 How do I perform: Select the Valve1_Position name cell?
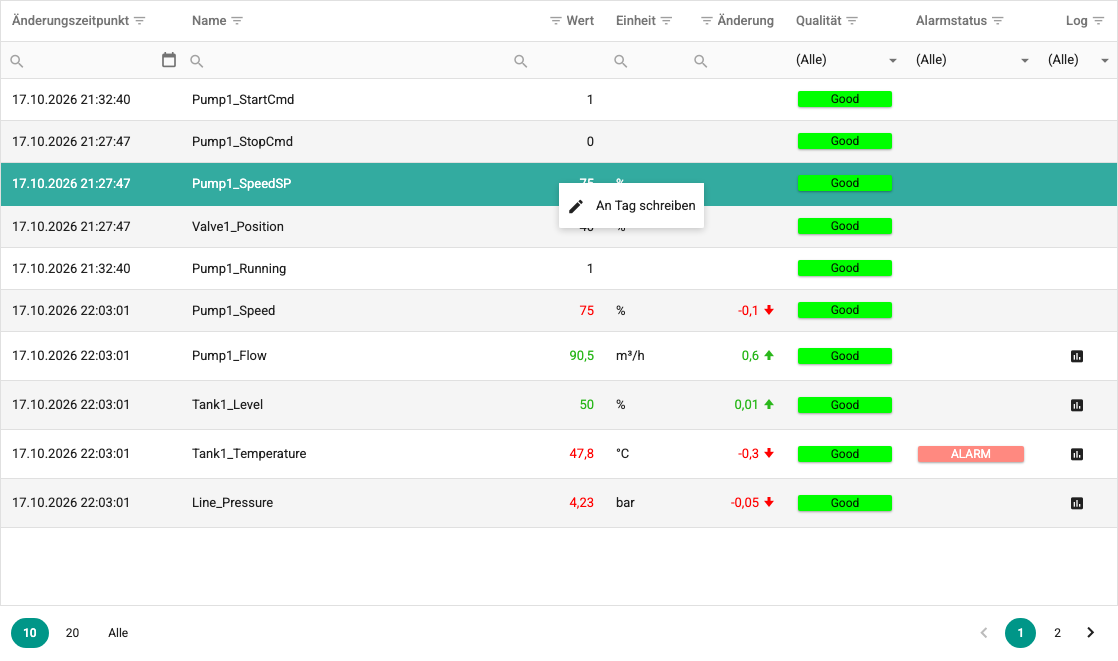click(238, 227)
